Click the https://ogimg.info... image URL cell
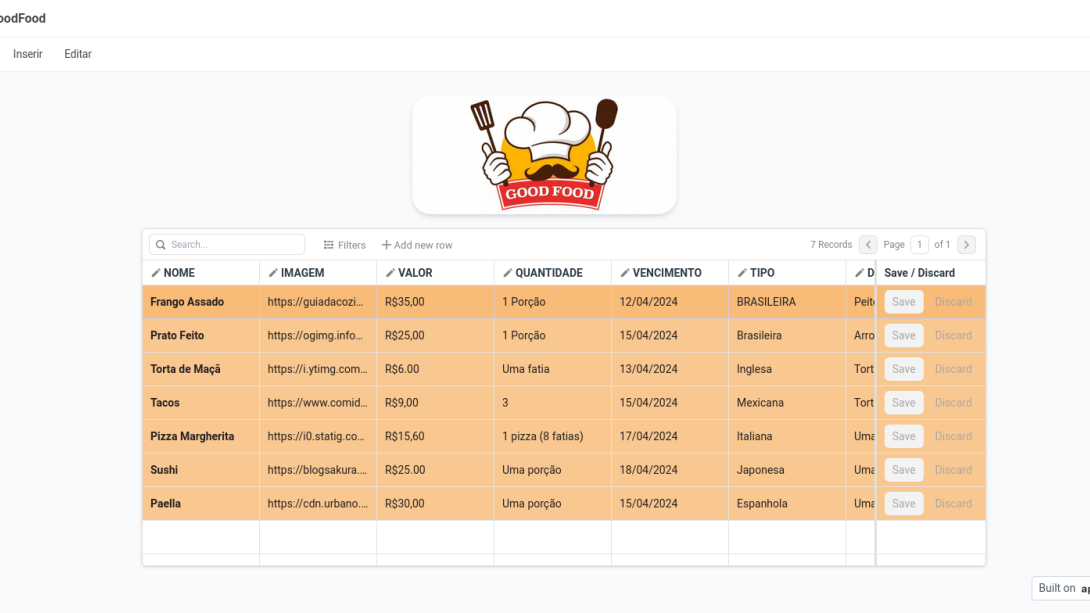The image size is (1090, 613). [318, 335]
